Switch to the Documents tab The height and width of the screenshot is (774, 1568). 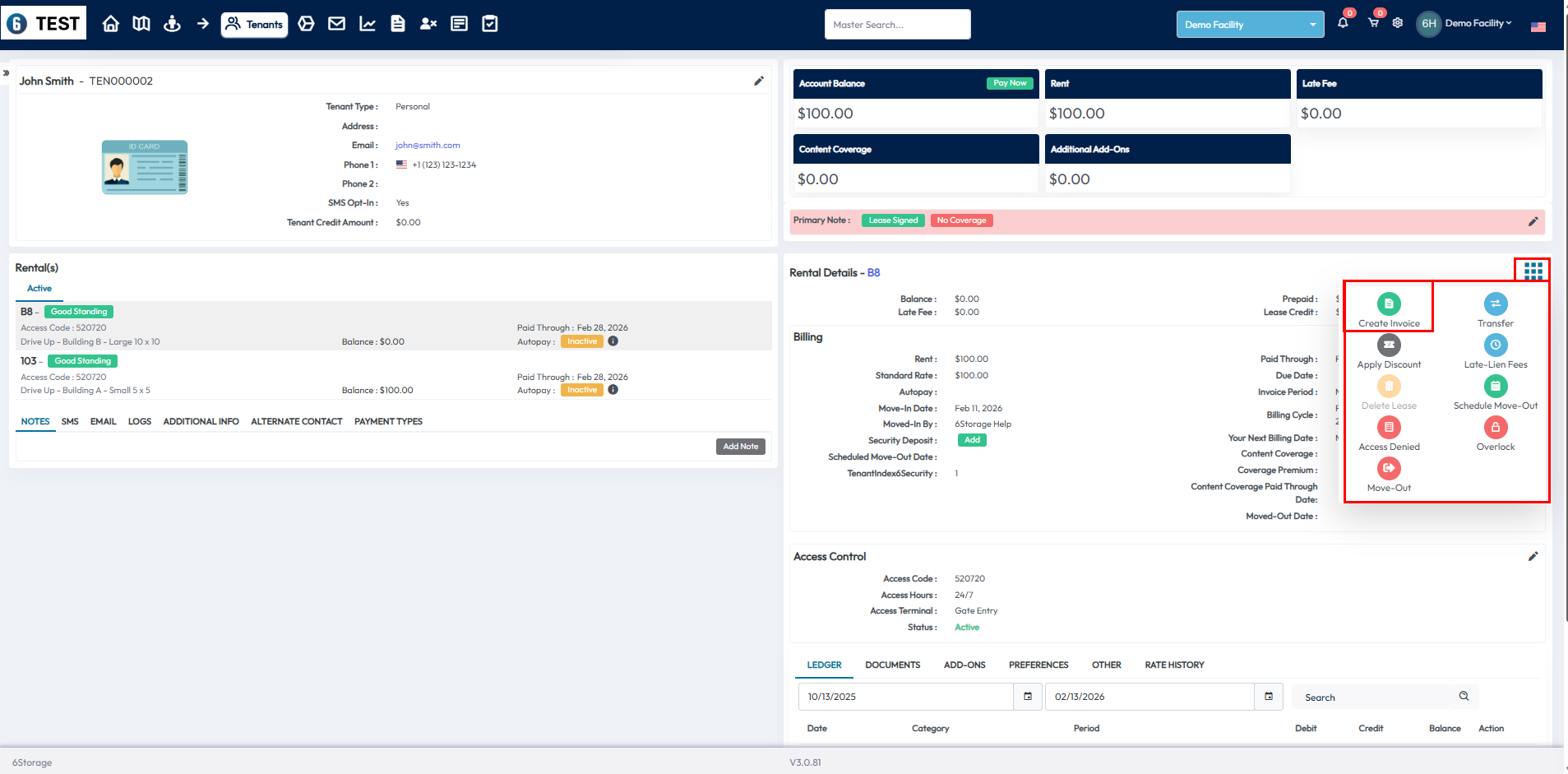coord(892,665)
